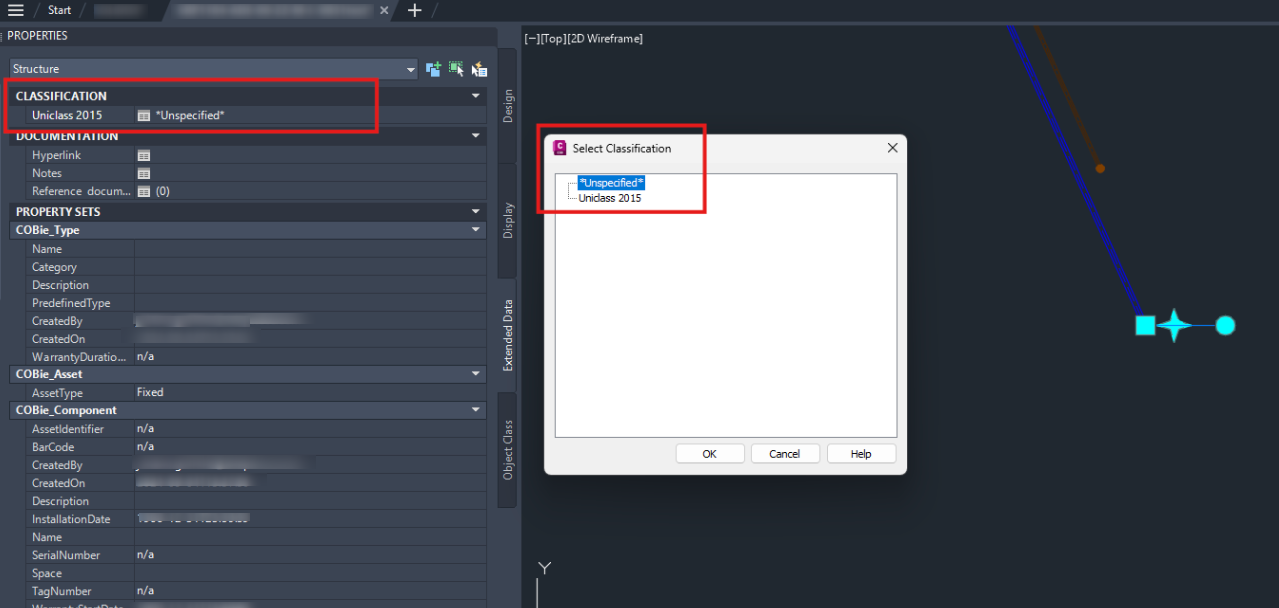Collapse the CLASSIFICATION section
1279x608 pixels.
coord(476,95)
